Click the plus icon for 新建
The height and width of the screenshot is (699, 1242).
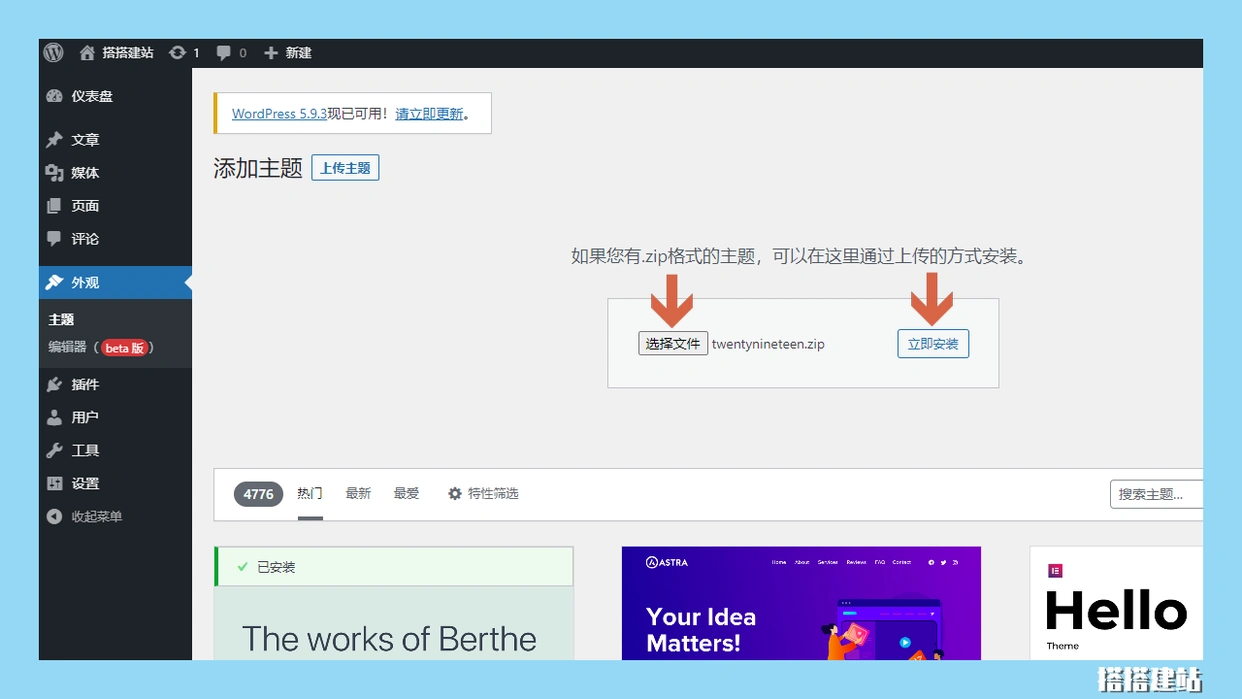tap(271, 53)
